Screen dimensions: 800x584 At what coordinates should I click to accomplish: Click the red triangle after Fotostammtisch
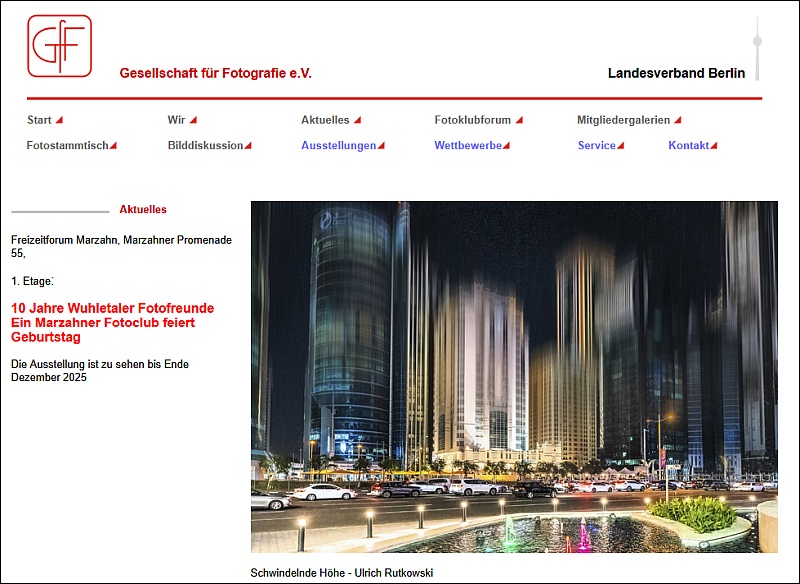point(113,146)
